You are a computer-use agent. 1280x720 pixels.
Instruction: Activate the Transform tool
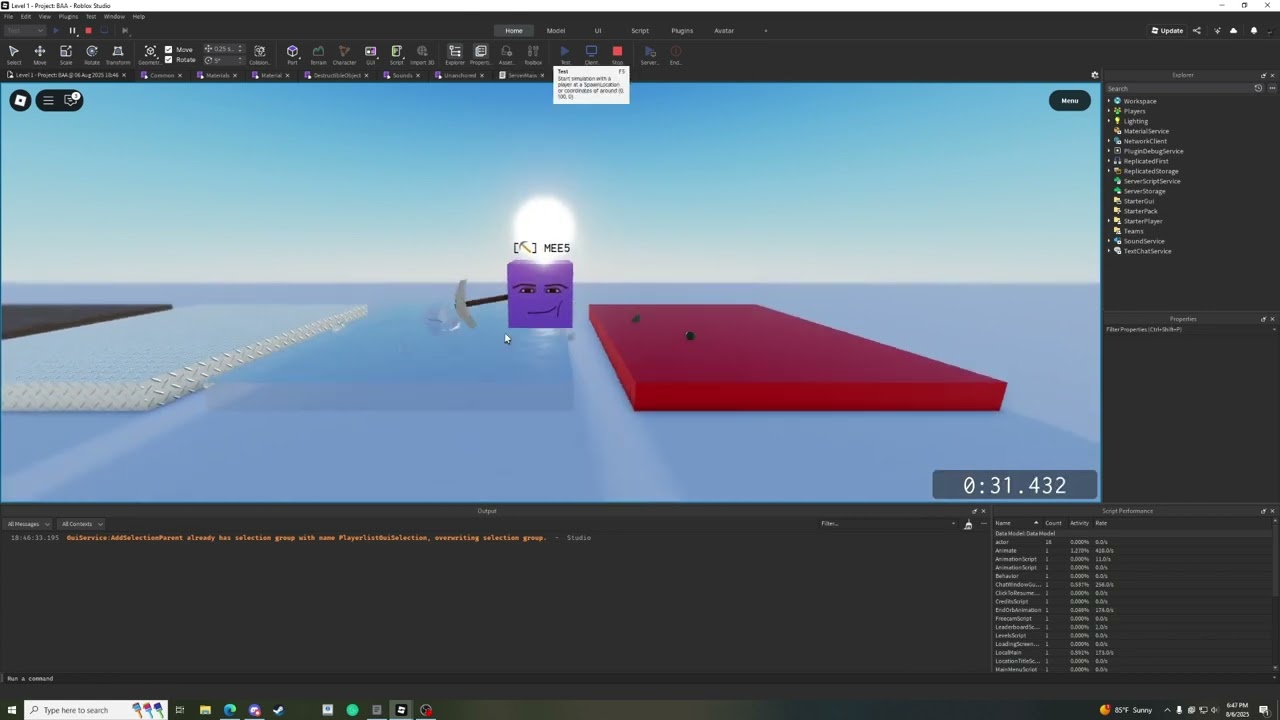click(x=118, y=54)
